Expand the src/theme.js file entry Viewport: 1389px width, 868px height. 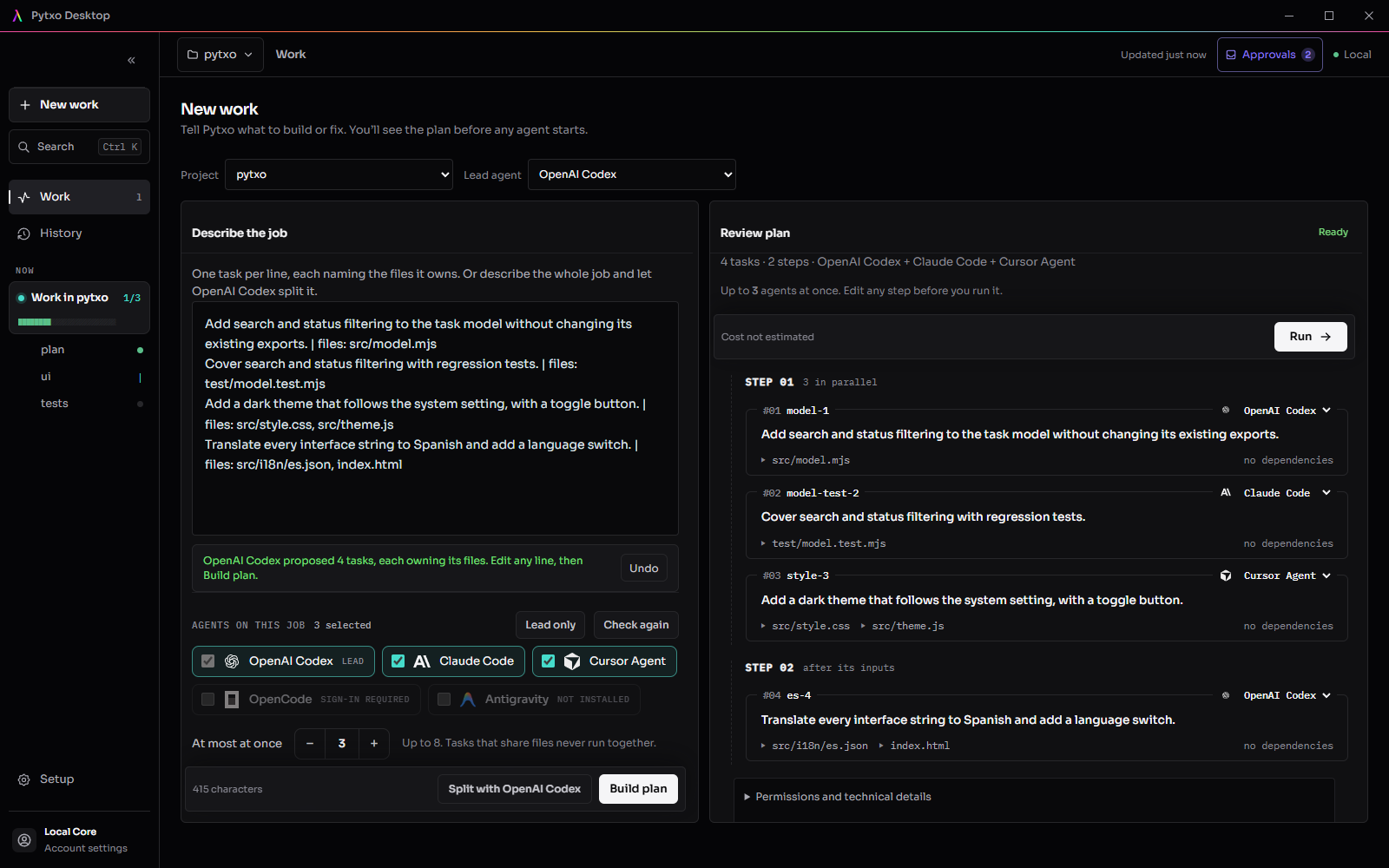[x=902, y=626]
